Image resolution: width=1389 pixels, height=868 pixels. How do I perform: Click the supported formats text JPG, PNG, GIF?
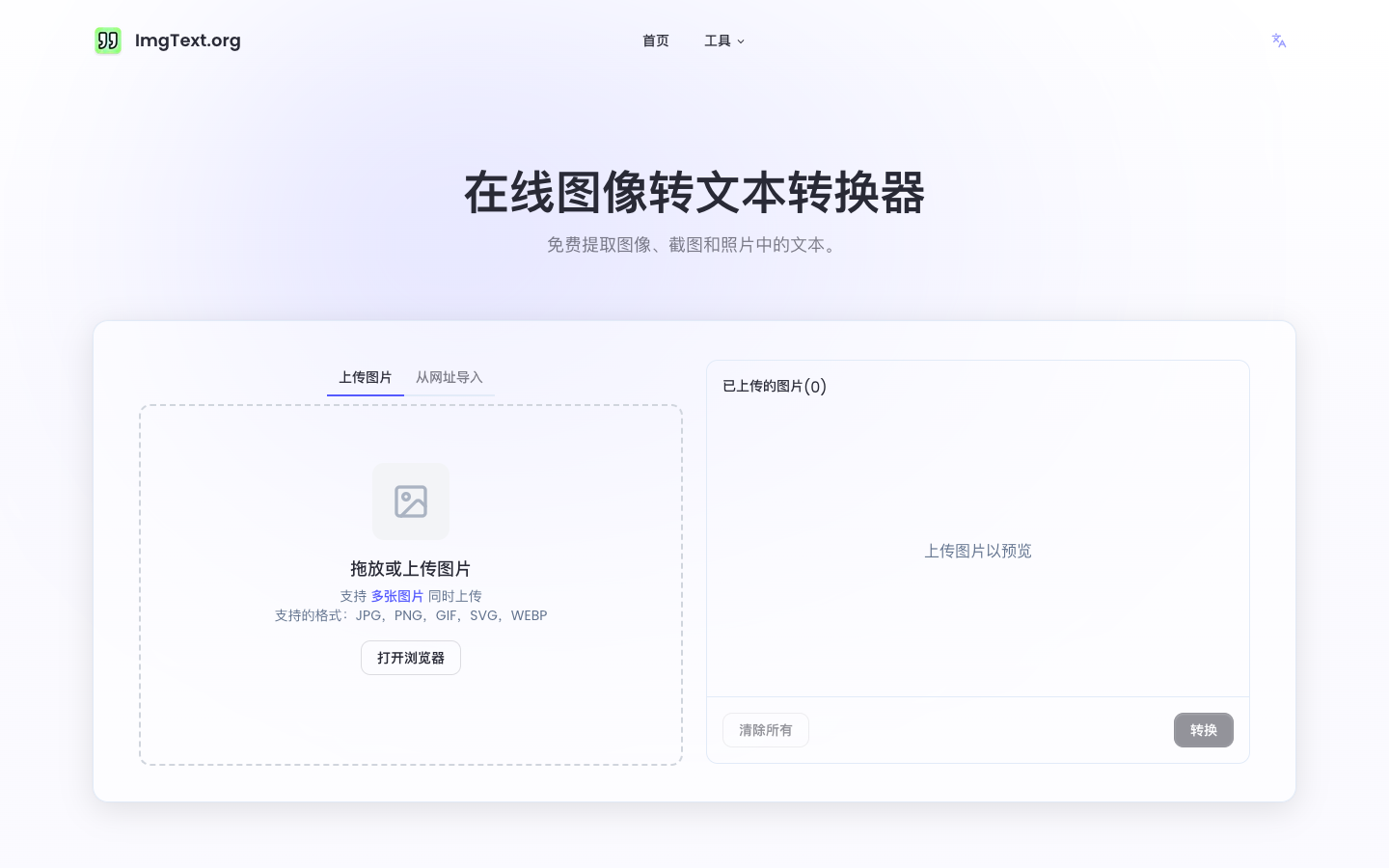[x=411, y=615]
